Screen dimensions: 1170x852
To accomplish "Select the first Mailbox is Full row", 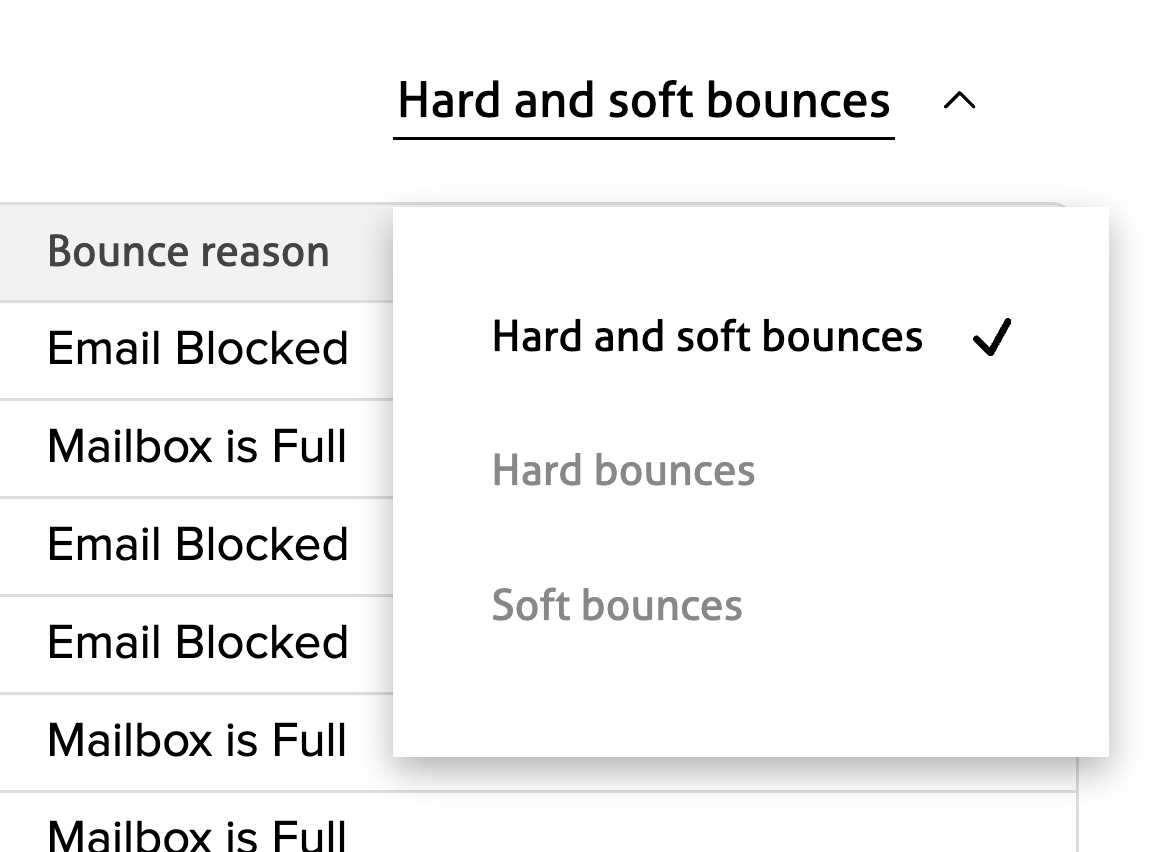I will click(197, 446).
